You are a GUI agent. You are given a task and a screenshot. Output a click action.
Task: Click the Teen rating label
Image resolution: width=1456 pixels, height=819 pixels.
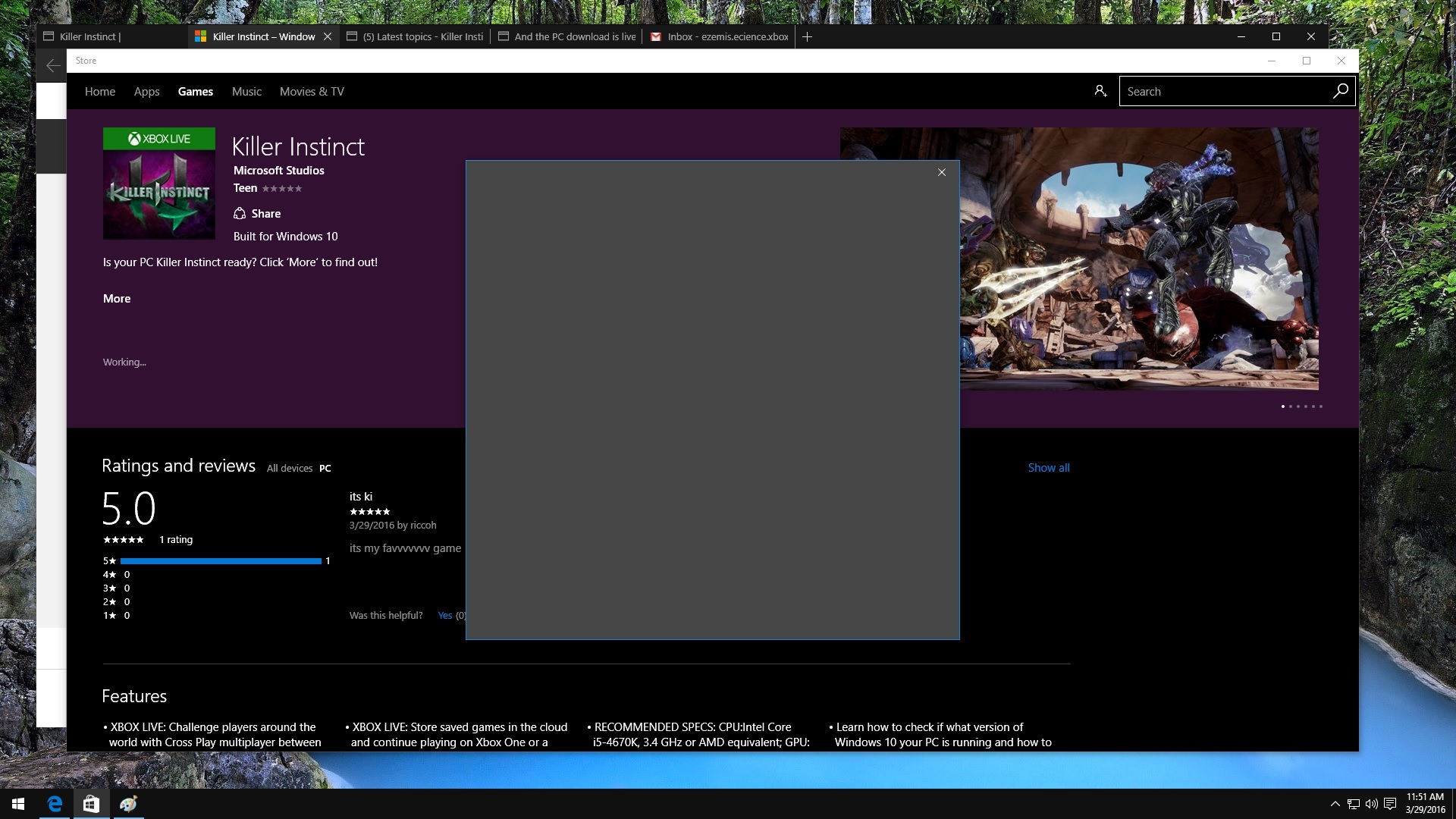[245, 187]
